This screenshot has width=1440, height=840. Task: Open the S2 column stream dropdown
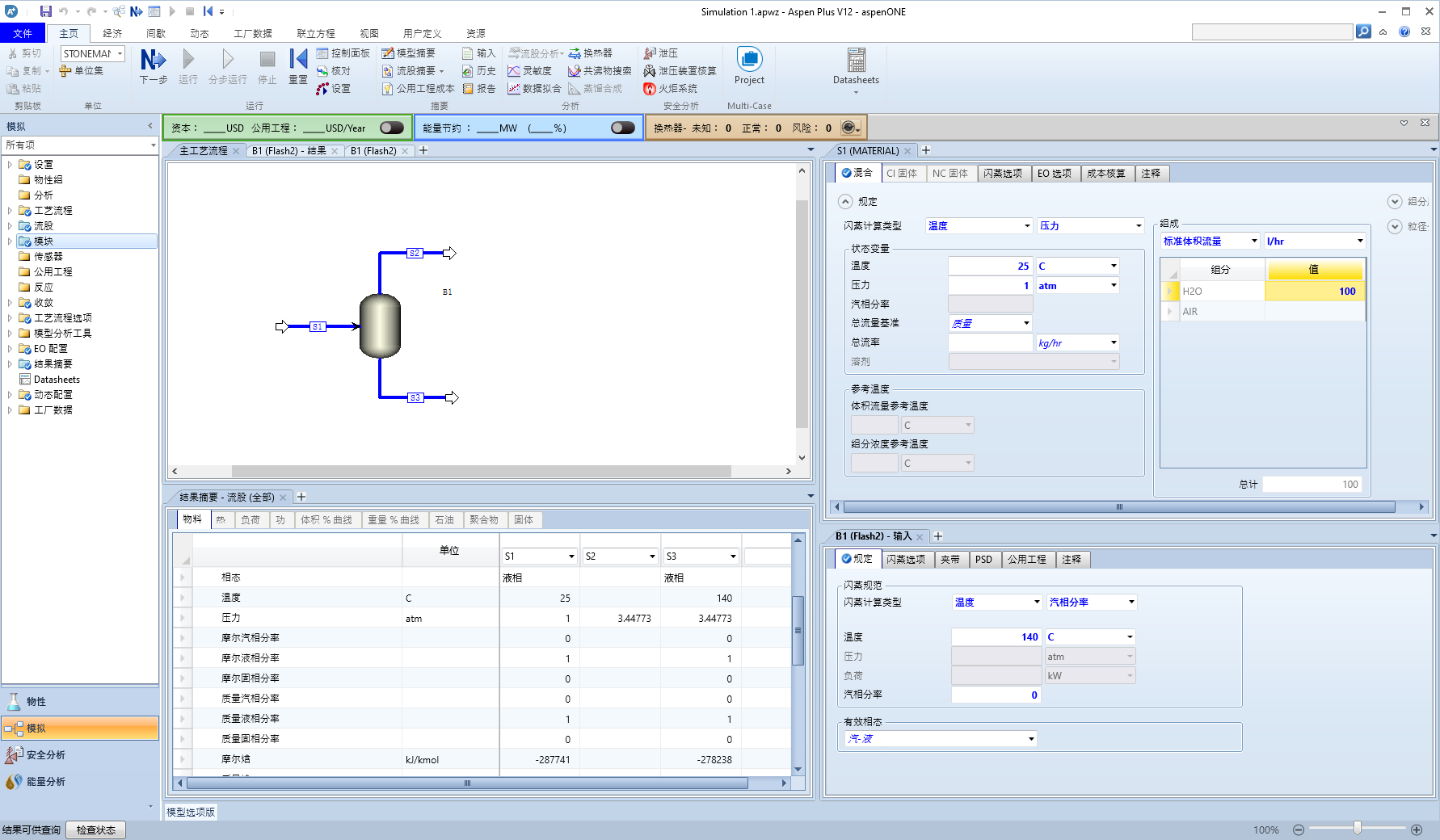tap(652, 556)
